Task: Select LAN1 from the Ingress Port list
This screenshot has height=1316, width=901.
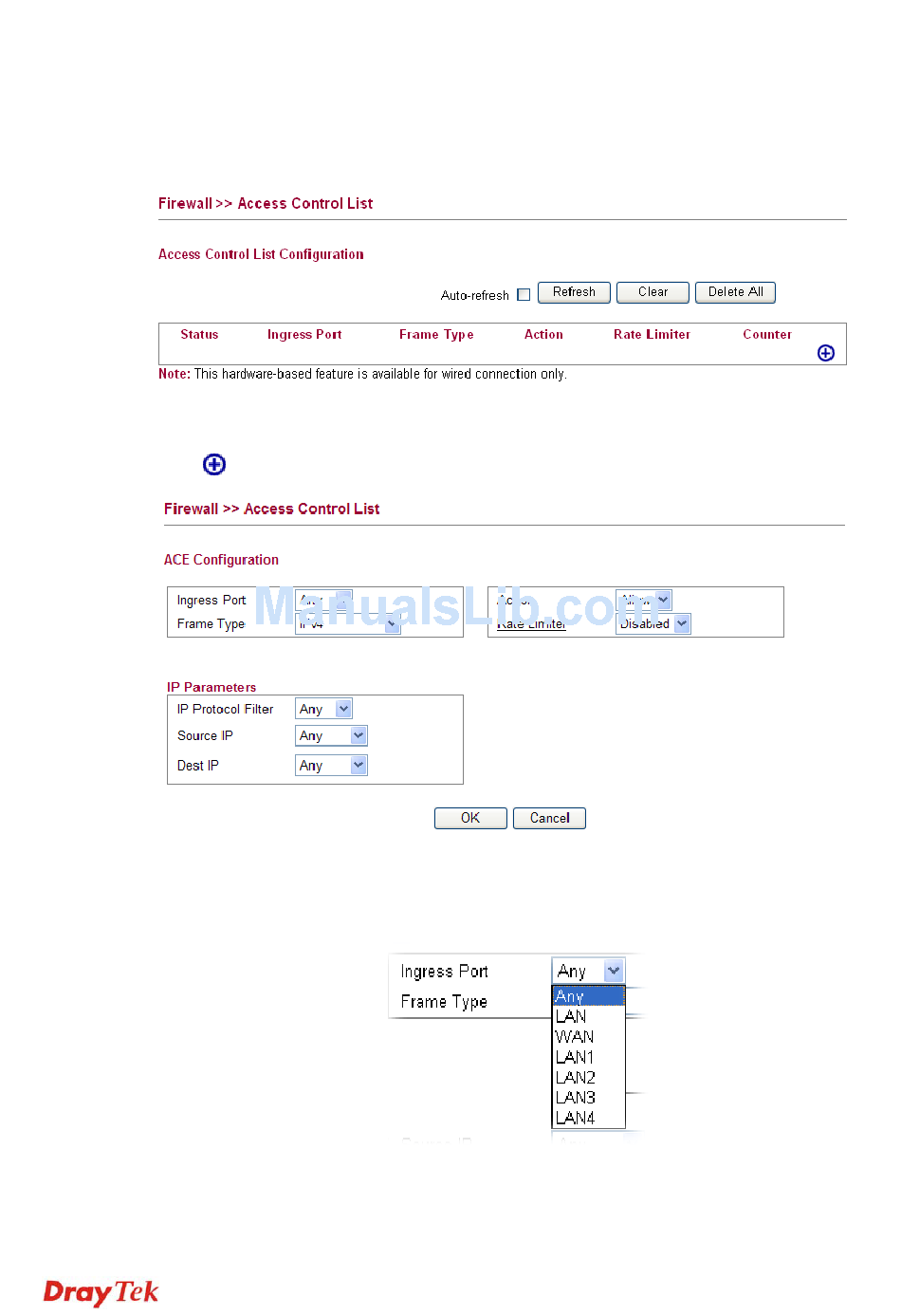Action: [588, 1057]
